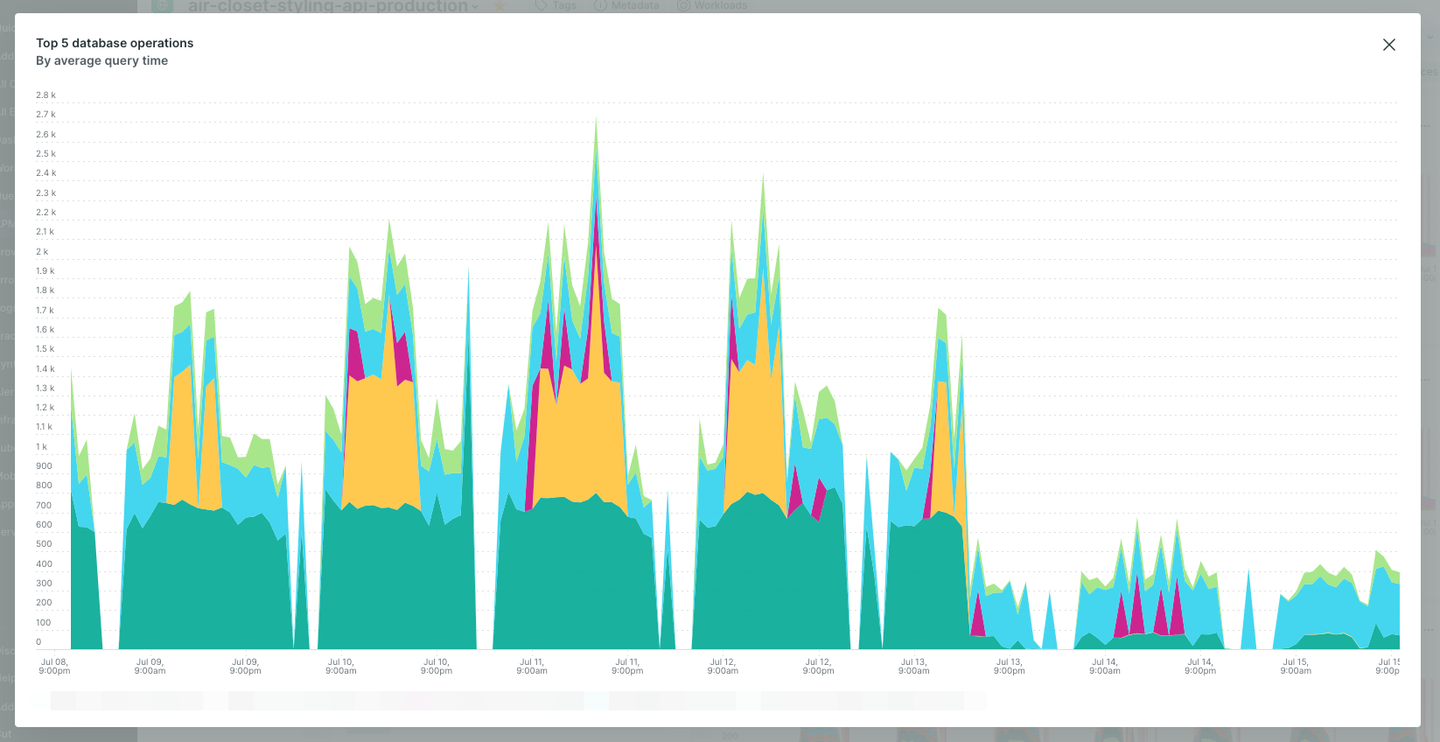Click the 'Jul 12, 9:00pm' x-axis label
Viewport: 1440px width, 742px height.
point(818,666)
